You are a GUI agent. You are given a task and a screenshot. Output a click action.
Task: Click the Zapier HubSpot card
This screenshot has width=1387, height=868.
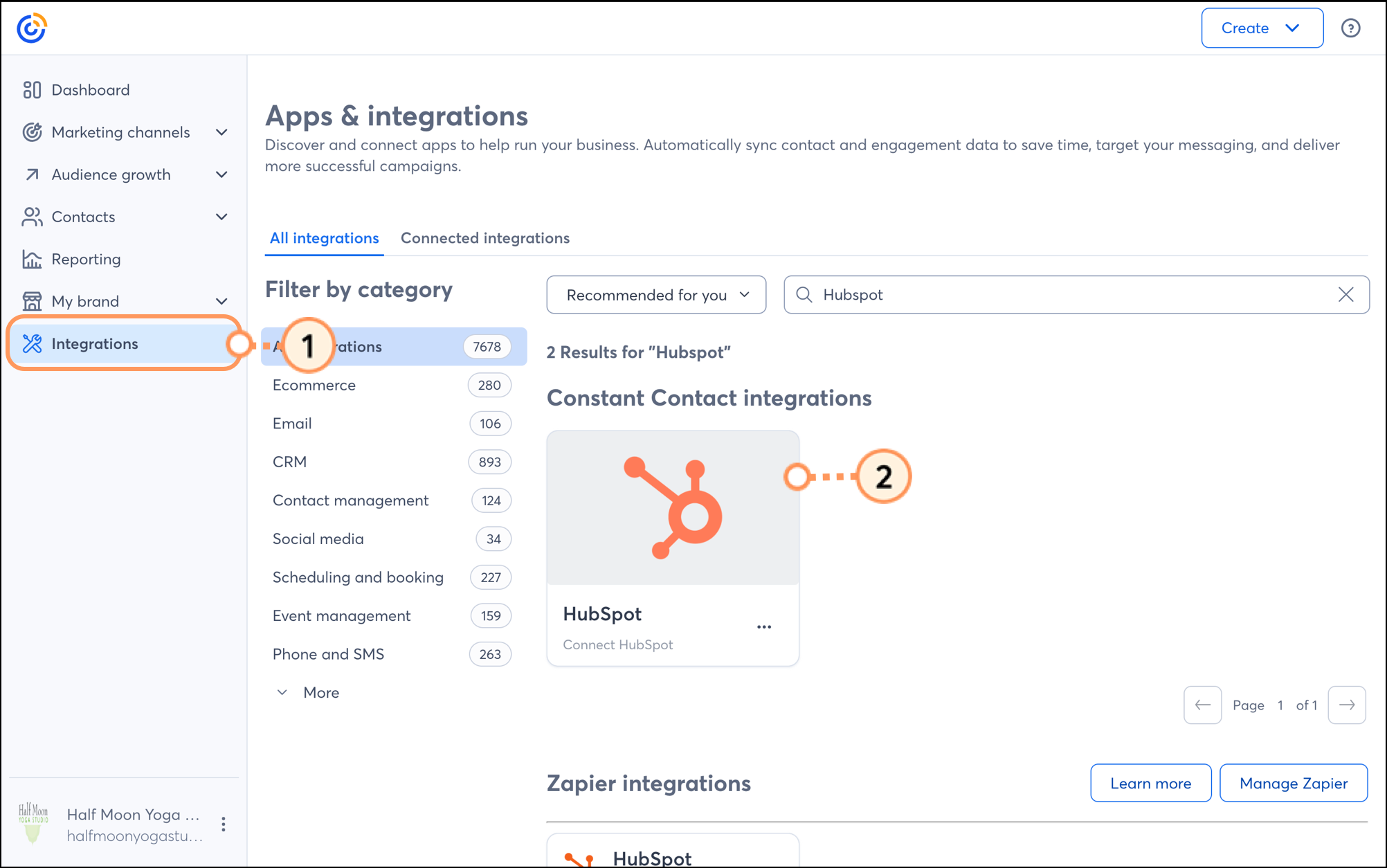673,851
